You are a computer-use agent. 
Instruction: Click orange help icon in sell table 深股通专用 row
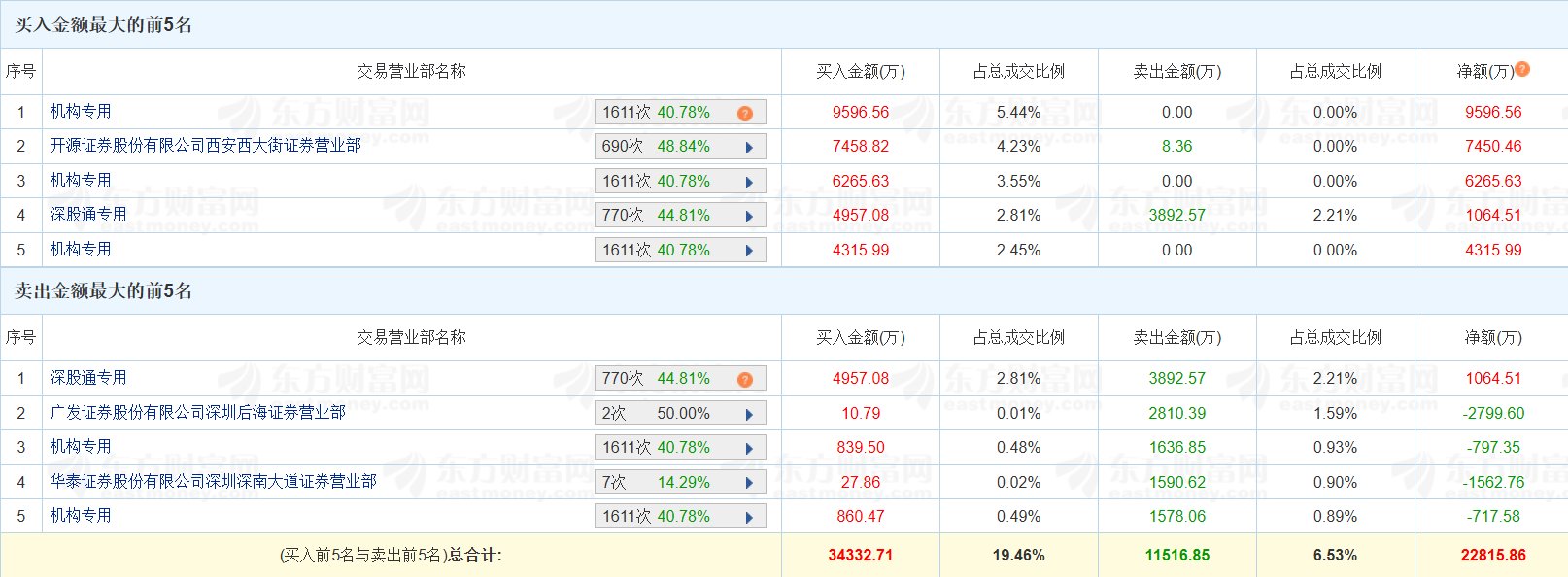(x=745, y=380)
